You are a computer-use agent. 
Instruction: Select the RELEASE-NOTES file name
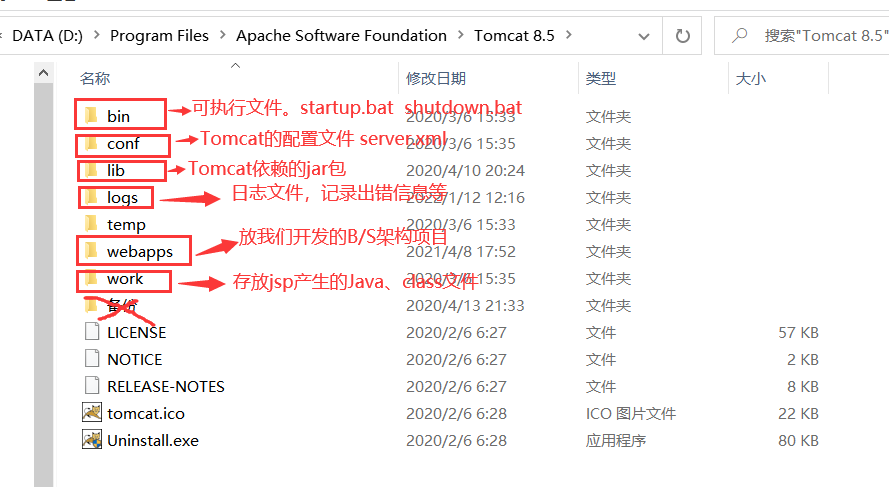166,387
